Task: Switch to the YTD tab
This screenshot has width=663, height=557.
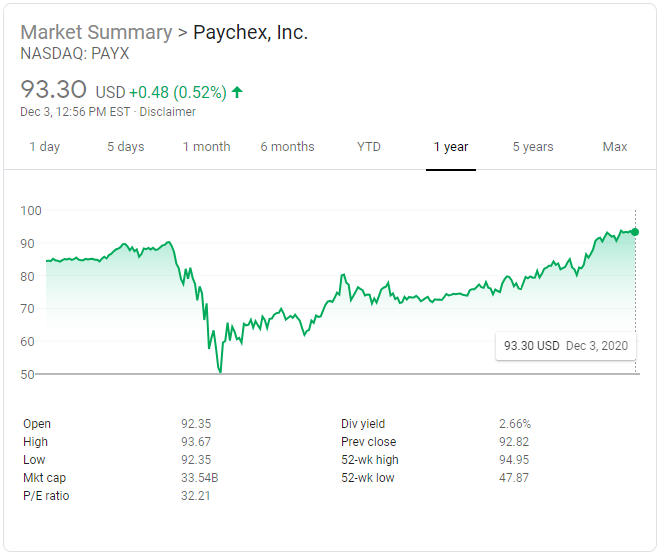Action: pos(369,147)
